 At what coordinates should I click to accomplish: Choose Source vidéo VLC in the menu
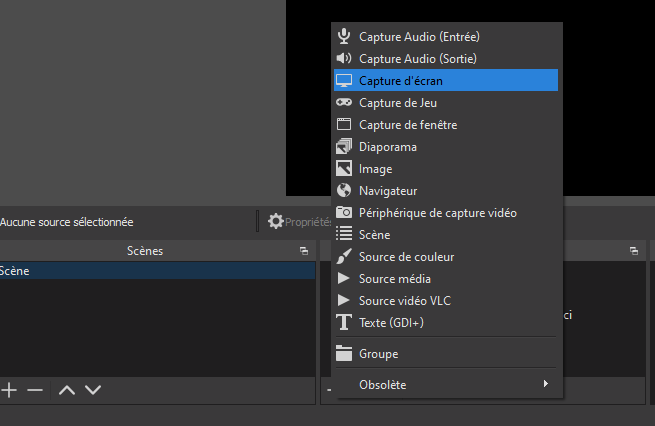403,300
